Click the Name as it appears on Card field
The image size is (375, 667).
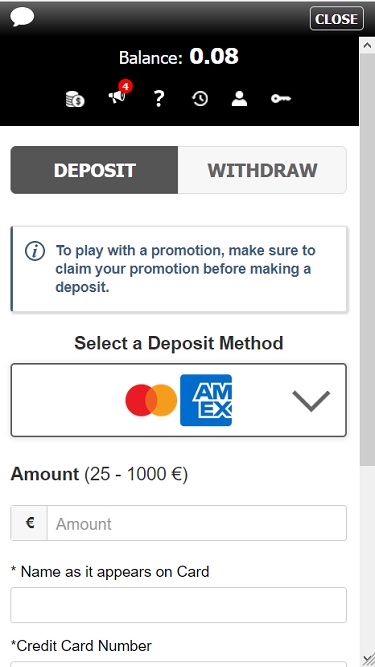[x=179, y=605]
